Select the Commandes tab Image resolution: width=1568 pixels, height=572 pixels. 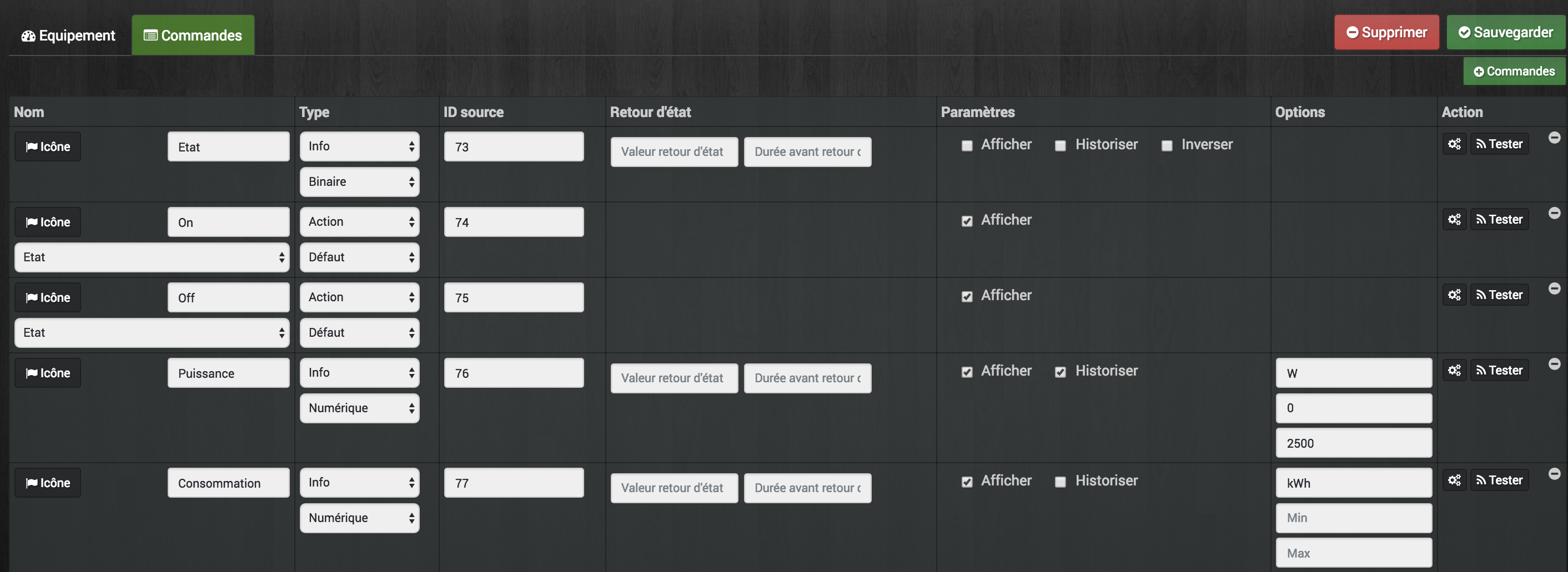(193, 36)
